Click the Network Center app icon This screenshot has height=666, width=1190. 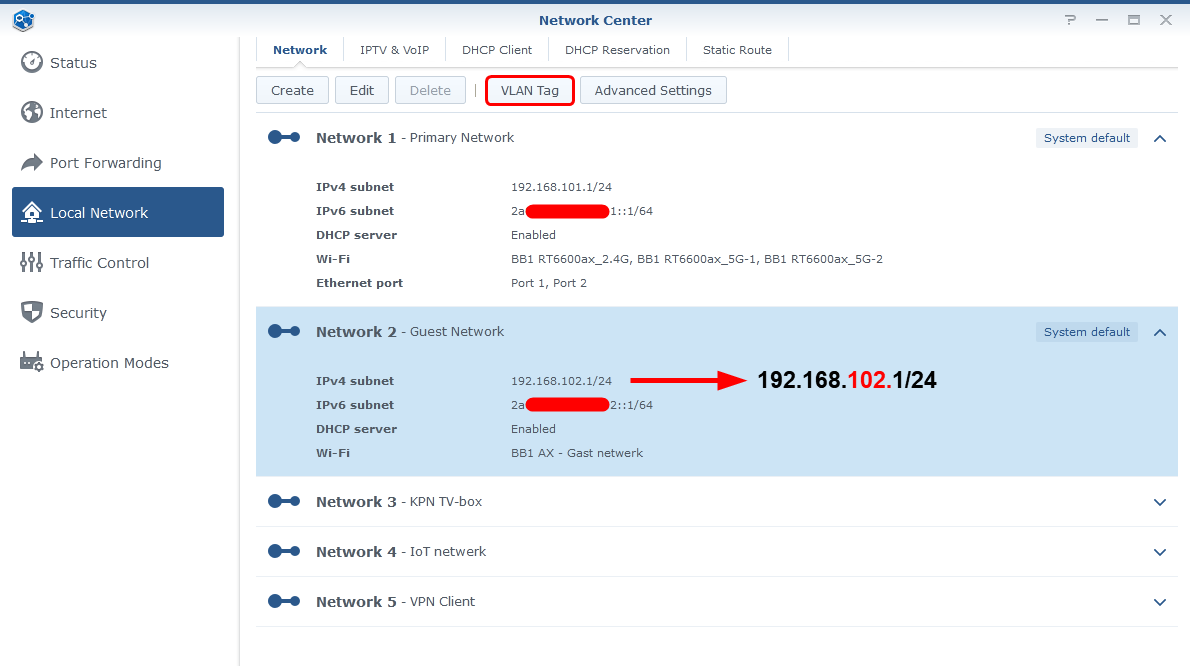24,20
